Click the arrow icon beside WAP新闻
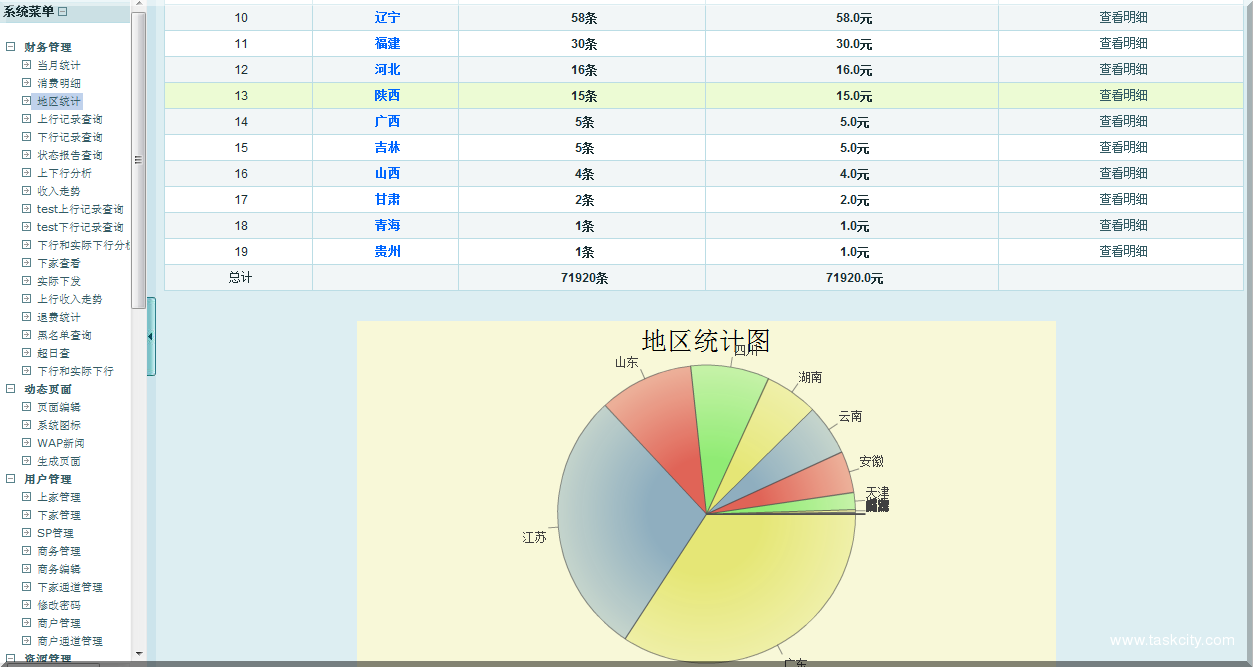 27,443
